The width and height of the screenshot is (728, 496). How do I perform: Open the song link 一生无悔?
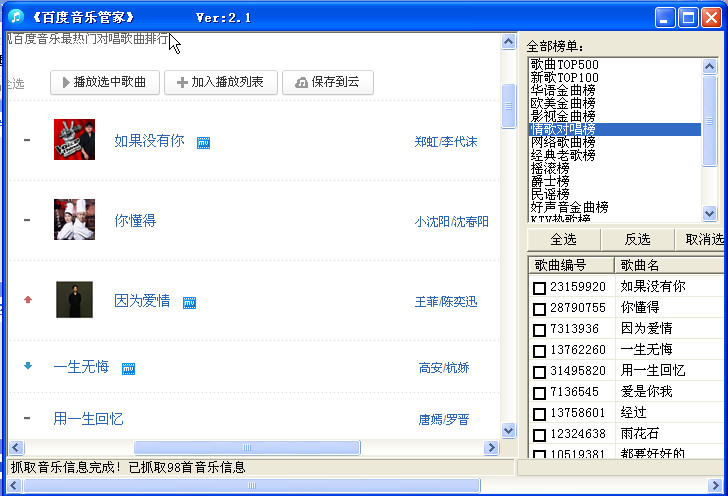click(81, 367)
